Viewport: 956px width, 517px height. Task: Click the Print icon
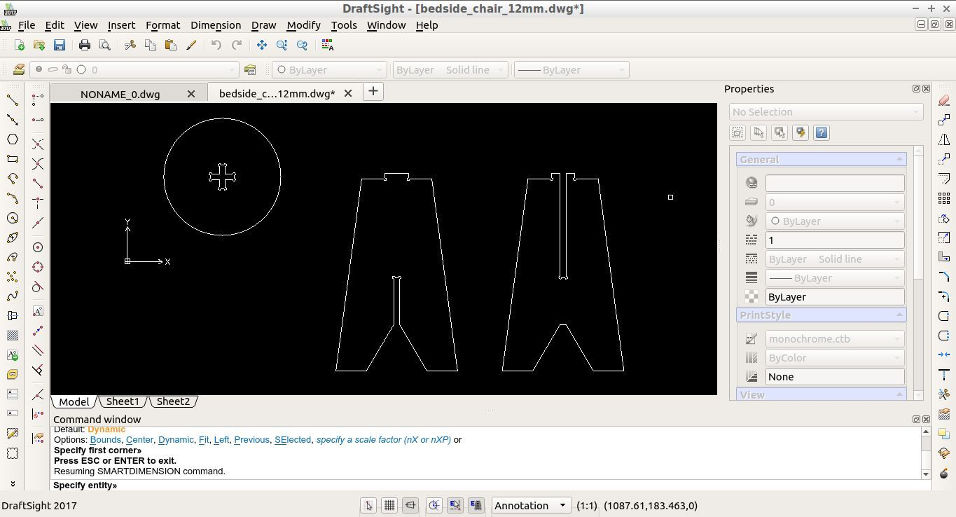(85, 45)
